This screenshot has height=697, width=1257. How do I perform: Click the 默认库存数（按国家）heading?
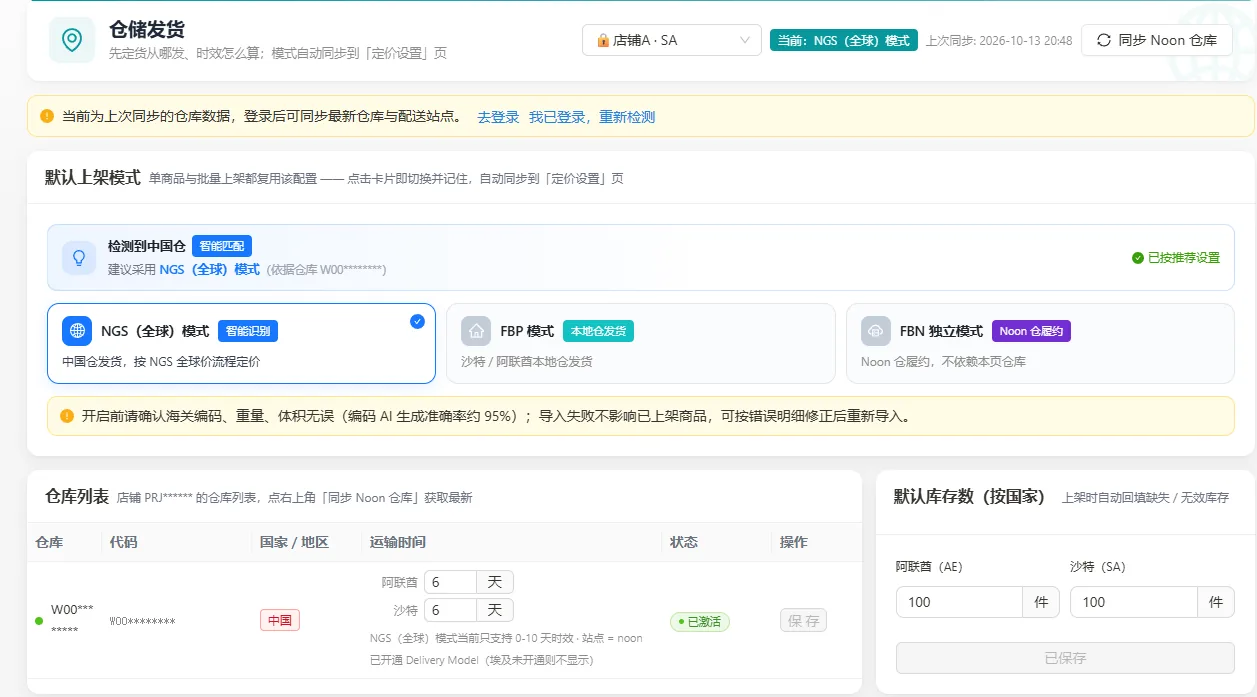pyautogui.click(x=969, y=496)
